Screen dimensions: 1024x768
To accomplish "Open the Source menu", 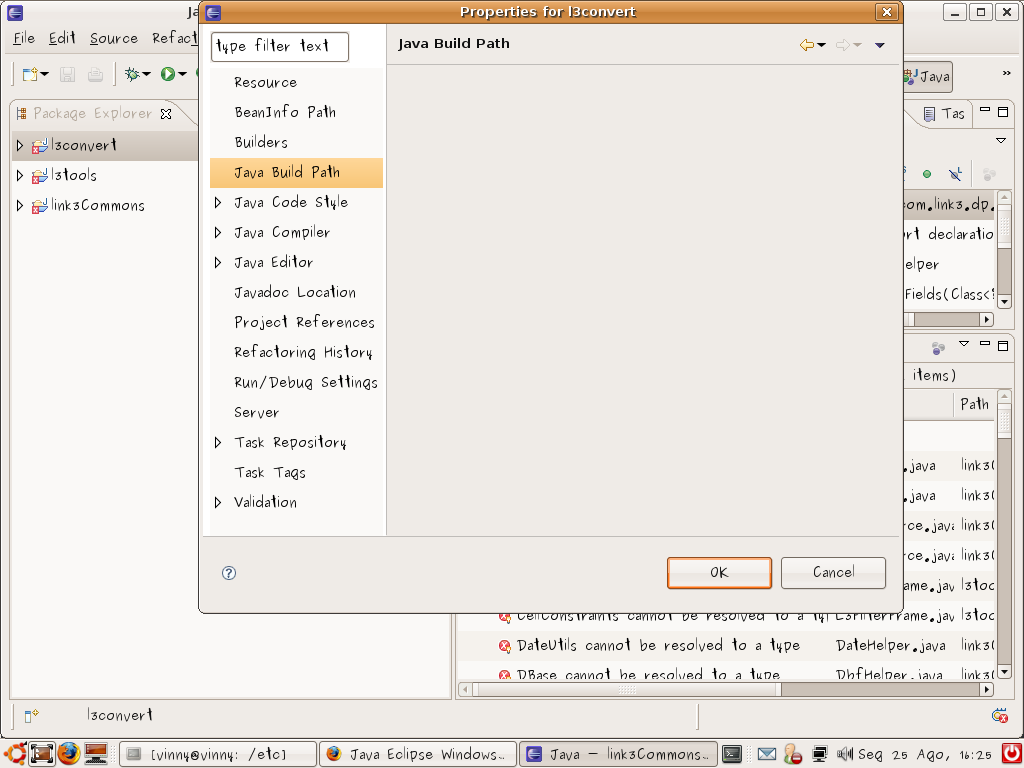I will pyautogui.click(x=114, y=39).
